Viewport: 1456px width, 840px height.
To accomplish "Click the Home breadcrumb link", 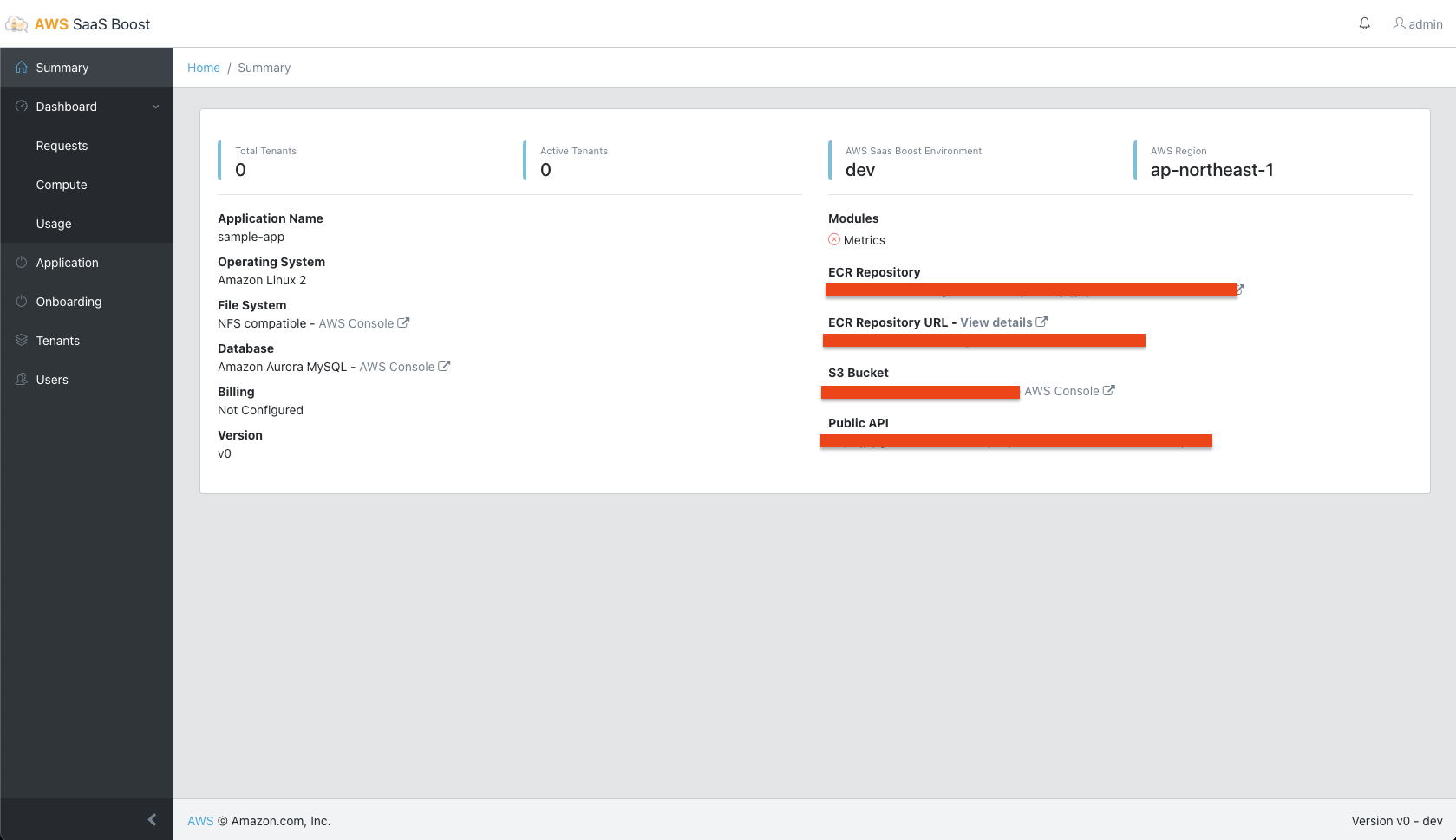I will point(204,68).
